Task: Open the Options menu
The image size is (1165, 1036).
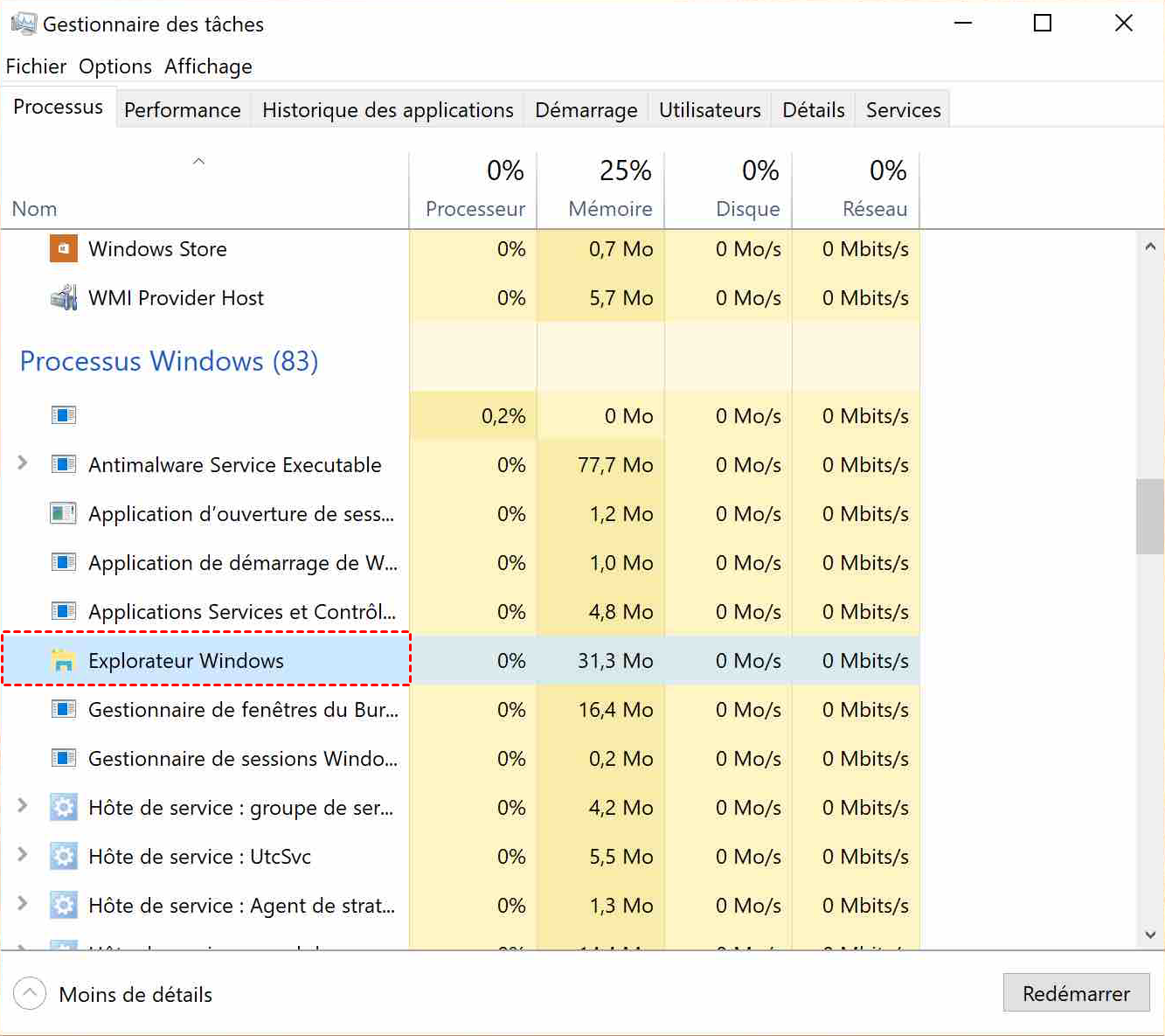Action: (115, 66)
